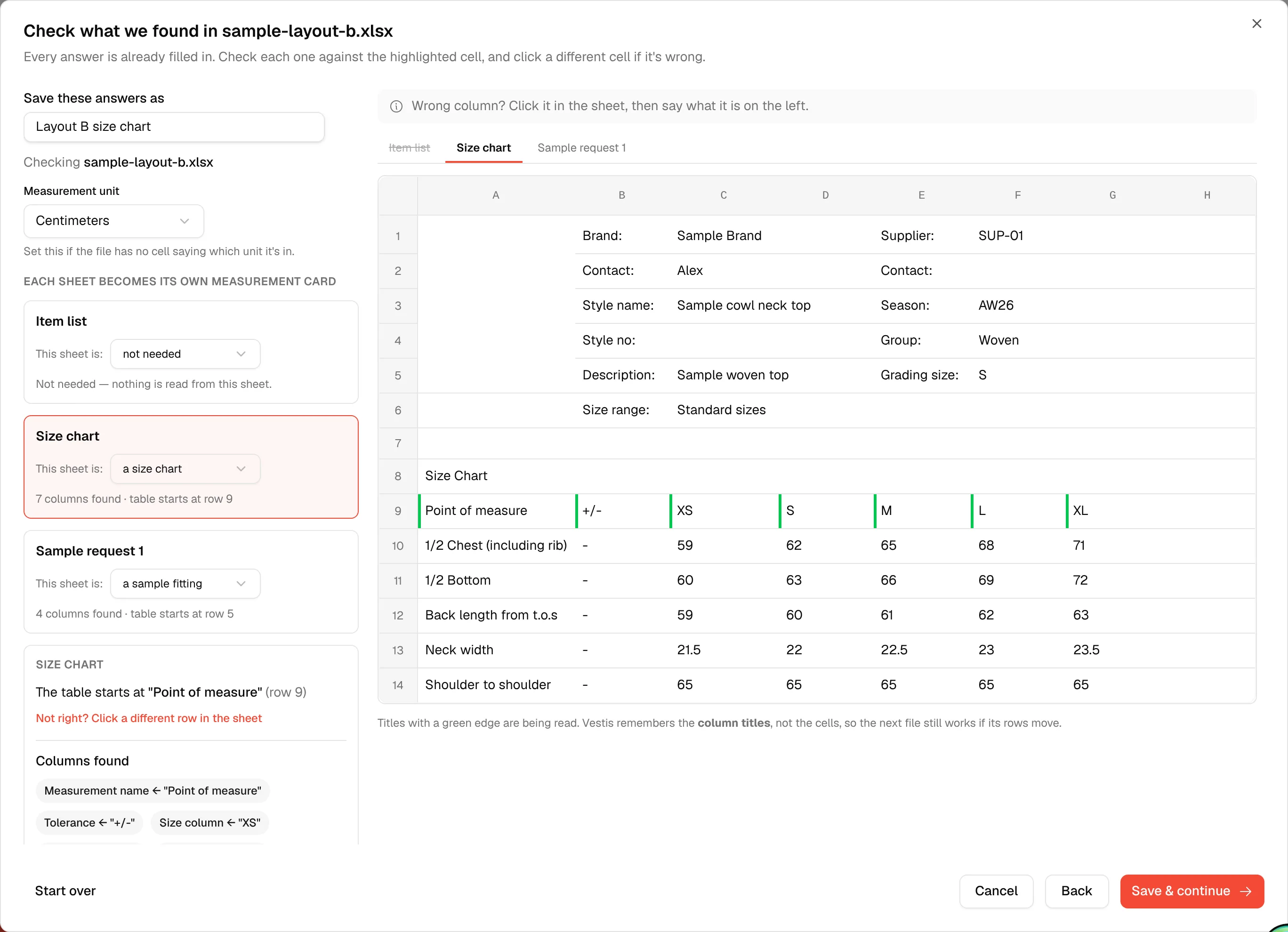Click the 'Back length from t.o.s' cell

[497, 615]
